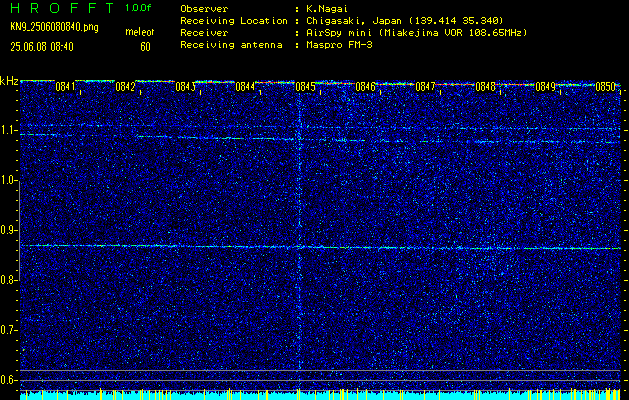Click time marker 0843
The image size is (629, 400).
[x=185, y=87]
